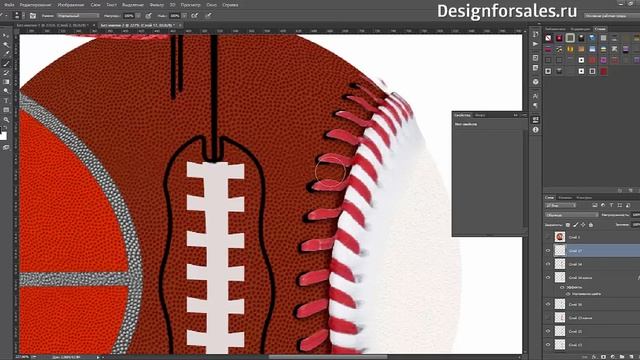The image size is (640, 360).
Task: Toggle Эффекты visibility eye
Action: 562,287
